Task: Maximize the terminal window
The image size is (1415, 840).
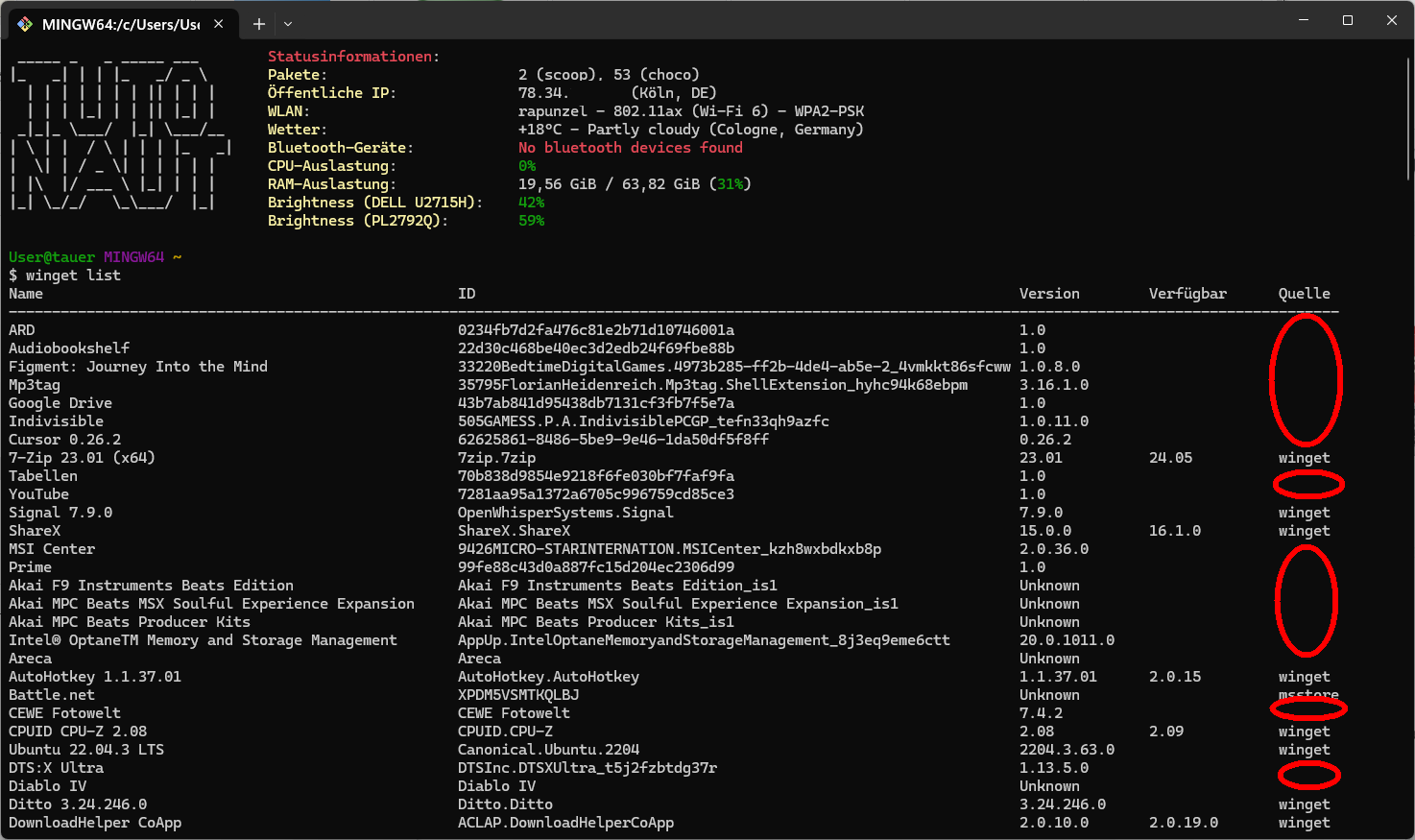Action: coord(1348,20)
